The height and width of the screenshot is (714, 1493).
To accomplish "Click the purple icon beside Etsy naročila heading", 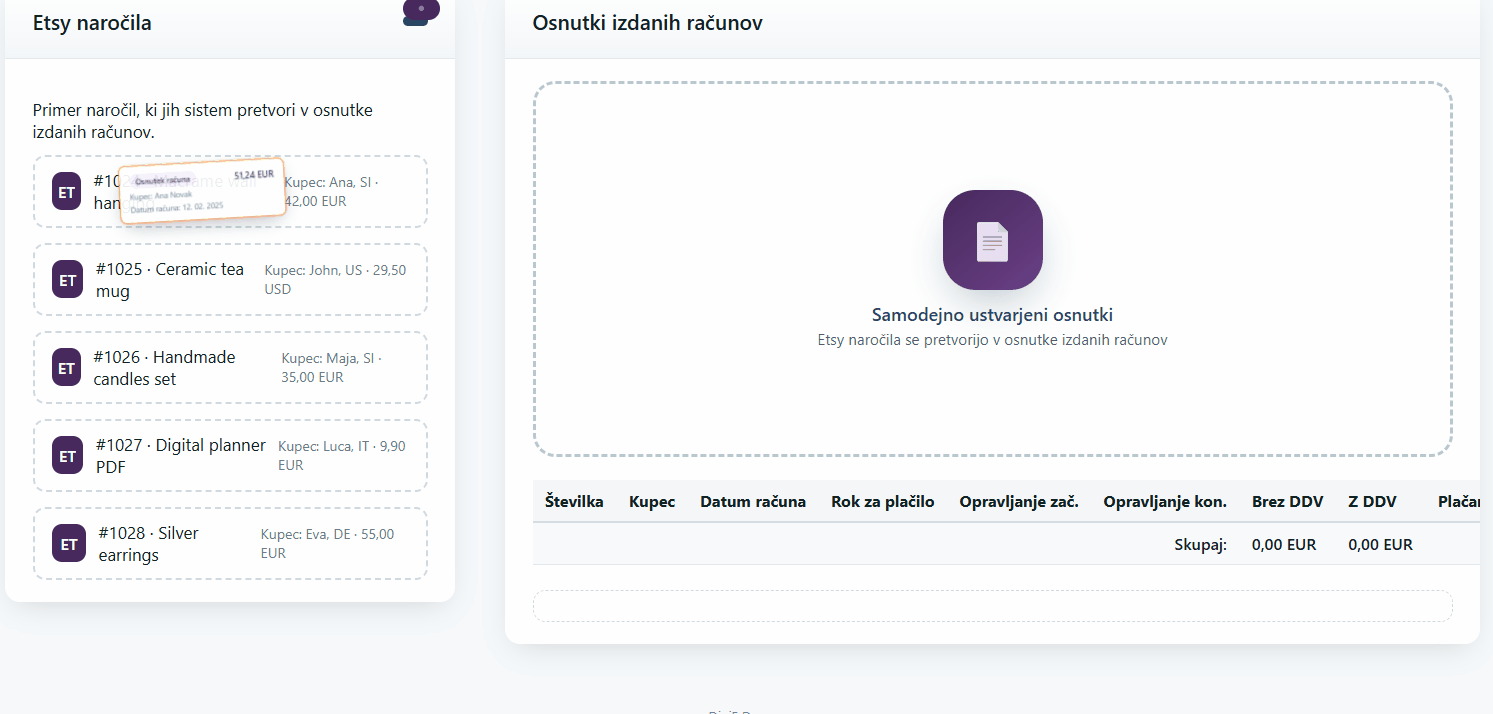I will click(420, 10).
